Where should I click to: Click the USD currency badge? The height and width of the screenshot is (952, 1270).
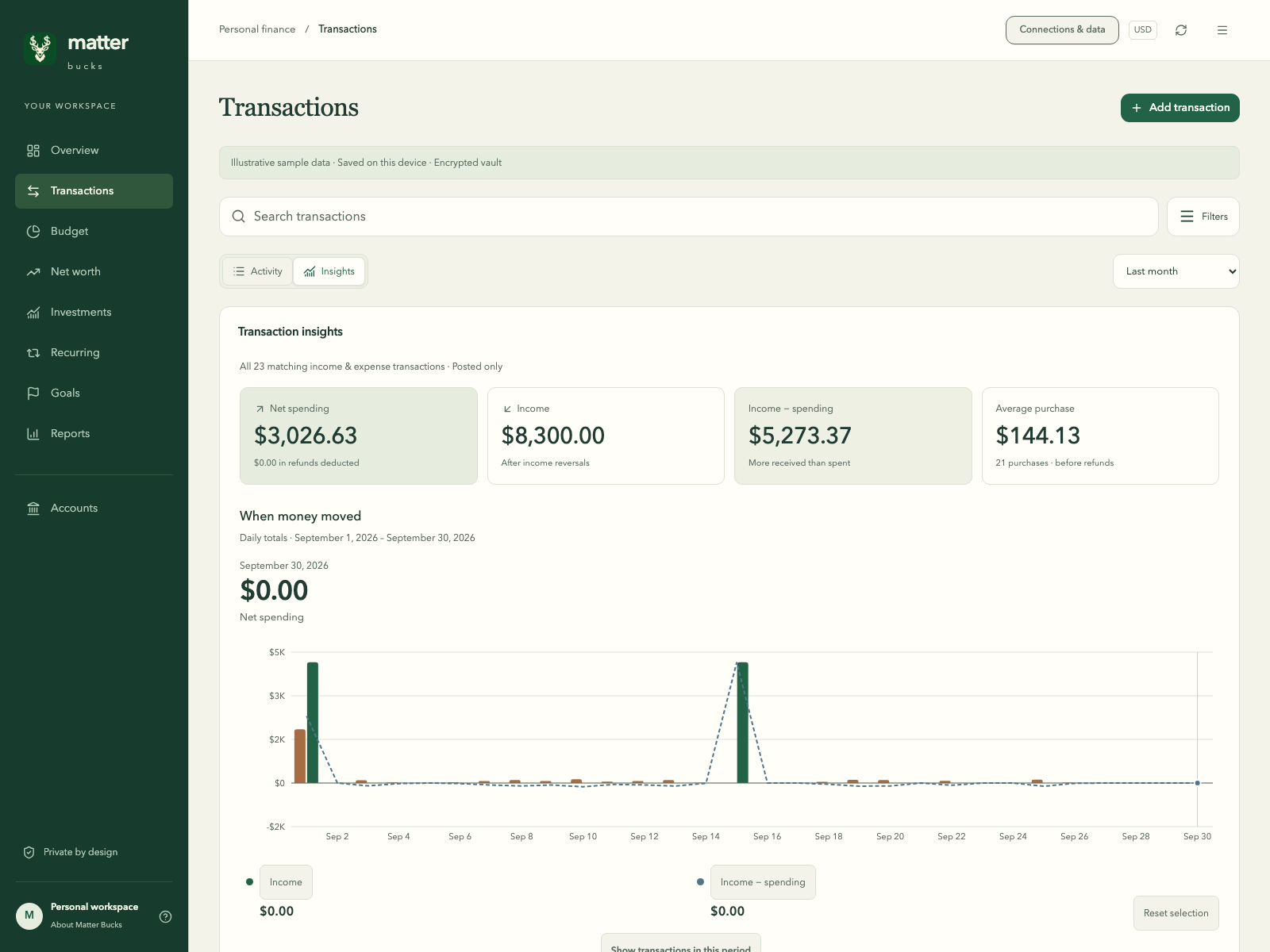coord(1143,30)
